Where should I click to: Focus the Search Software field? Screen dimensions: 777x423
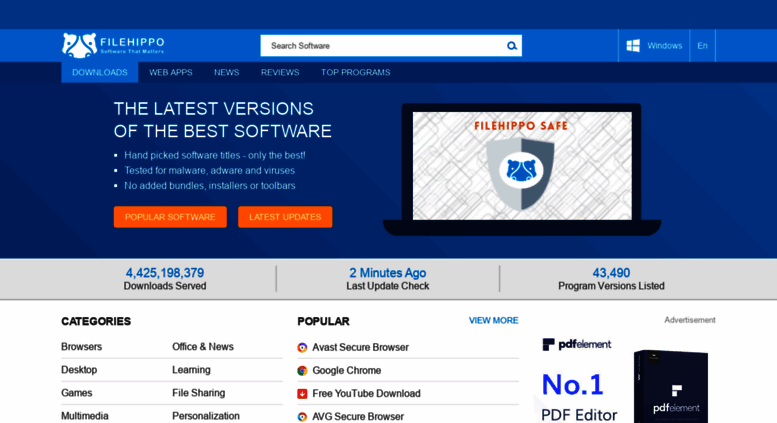(x=390, y=46)
